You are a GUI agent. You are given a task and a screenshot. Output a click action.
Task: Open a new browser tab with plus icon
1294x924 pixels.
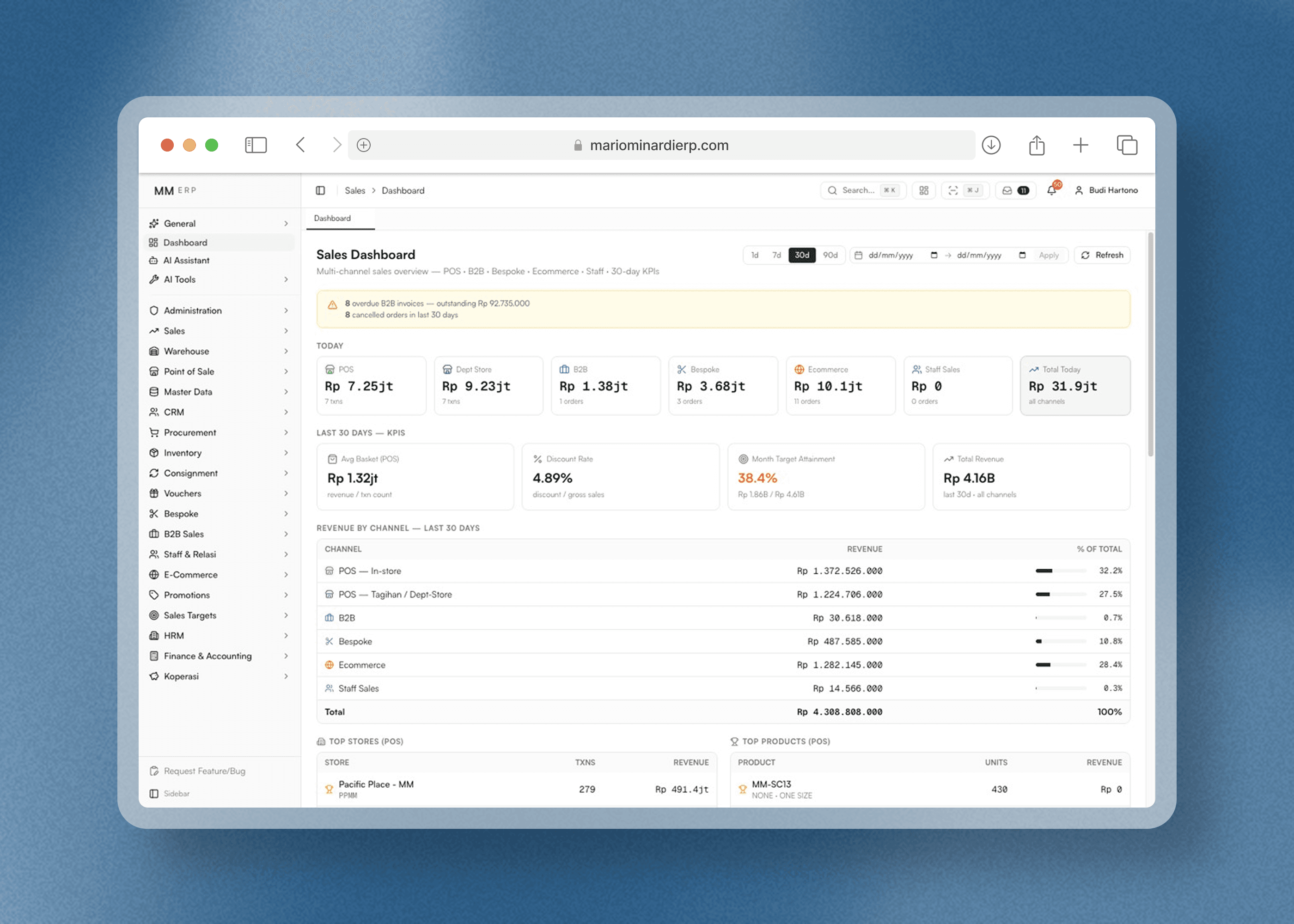pos(1080,145)
